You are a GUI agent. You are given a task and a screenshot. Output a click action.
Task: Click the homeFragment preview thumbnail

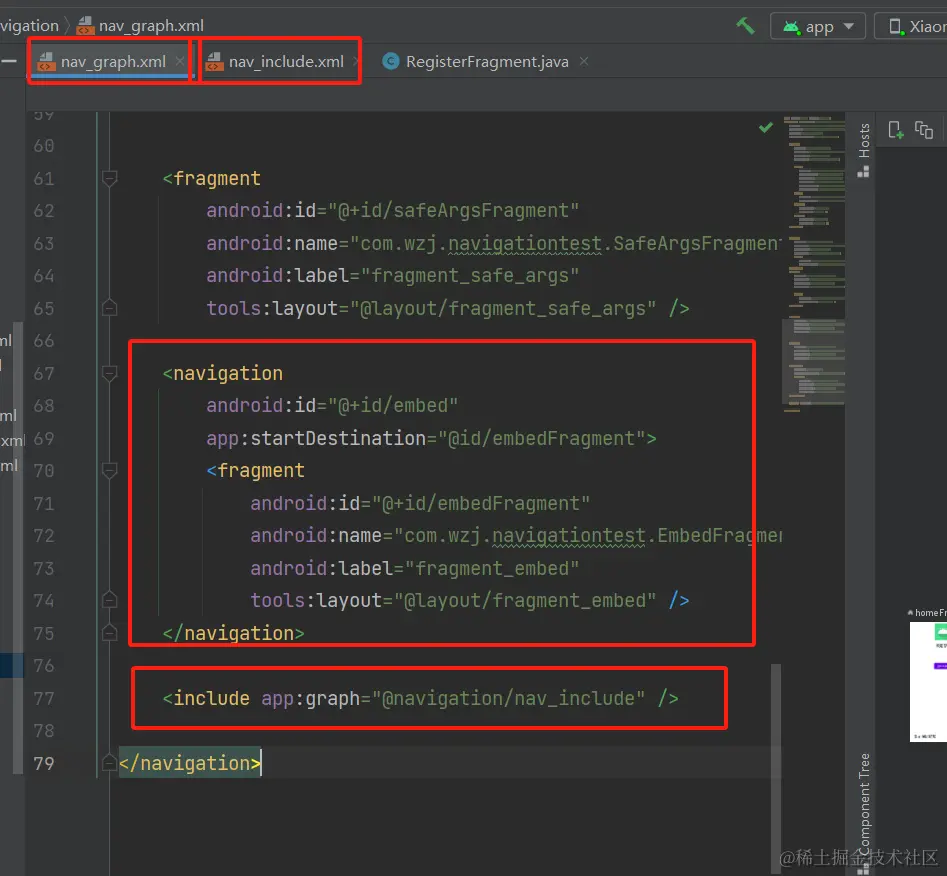coord(928,681)
